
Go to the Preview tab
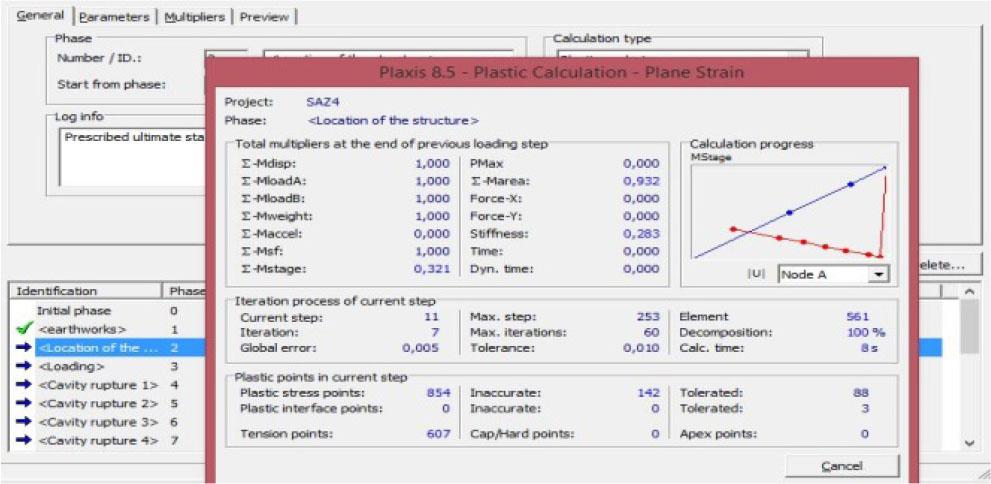pos(264,17)
